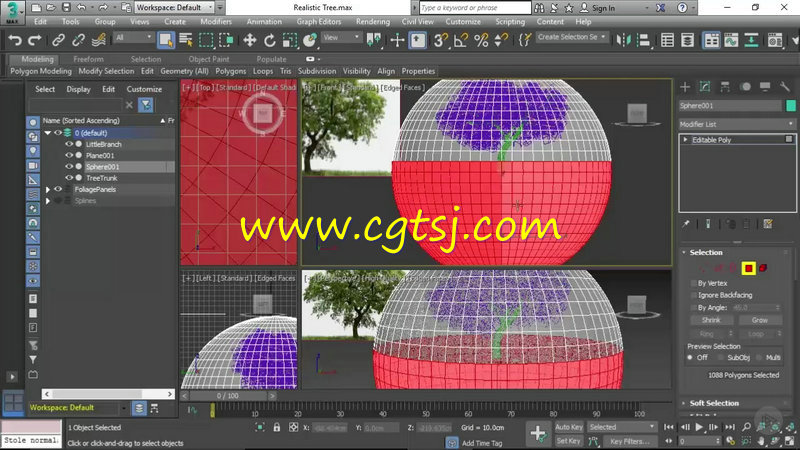Click the Play Animation button
The image size is (800, 450).
click(699, 427)
